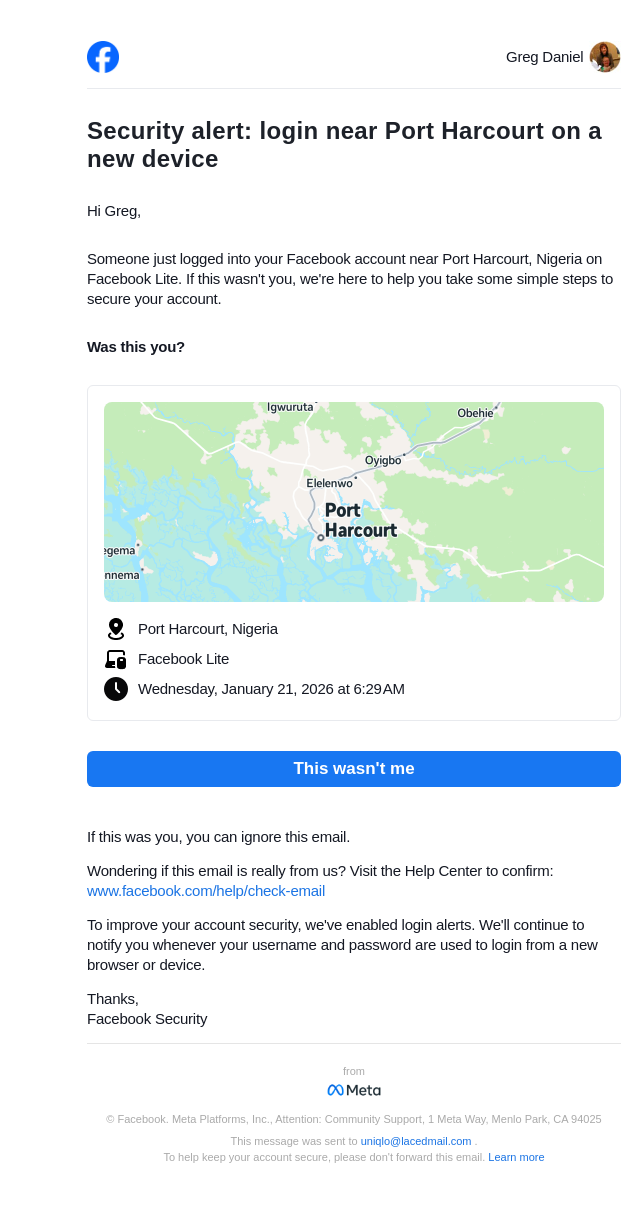This screenshot has height=1213, width=624.
Task: Click the Facebook logo icon
Action: pyautogui.click(x=103, y=57)
